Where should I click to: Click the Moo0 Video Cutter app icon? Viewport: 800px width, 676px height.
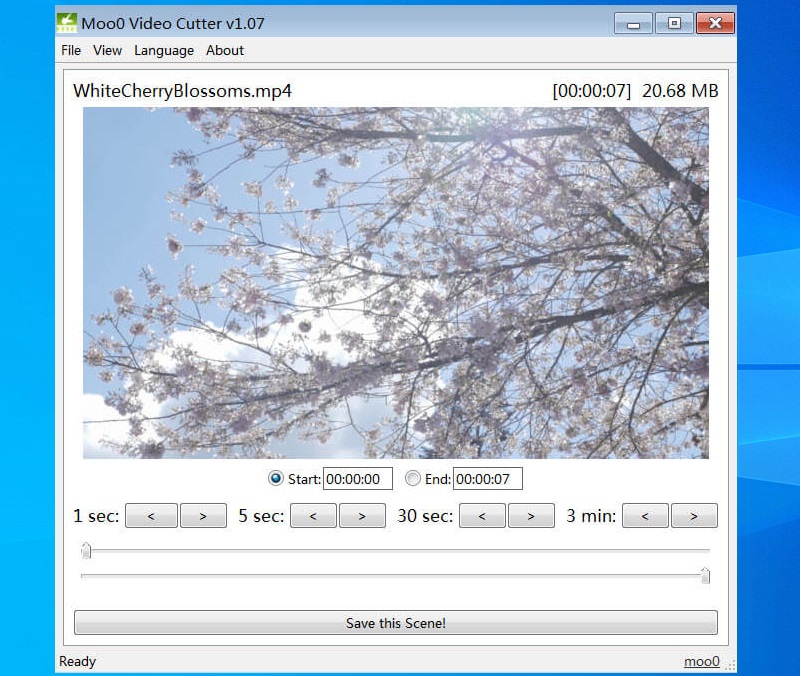click(67, 22)
